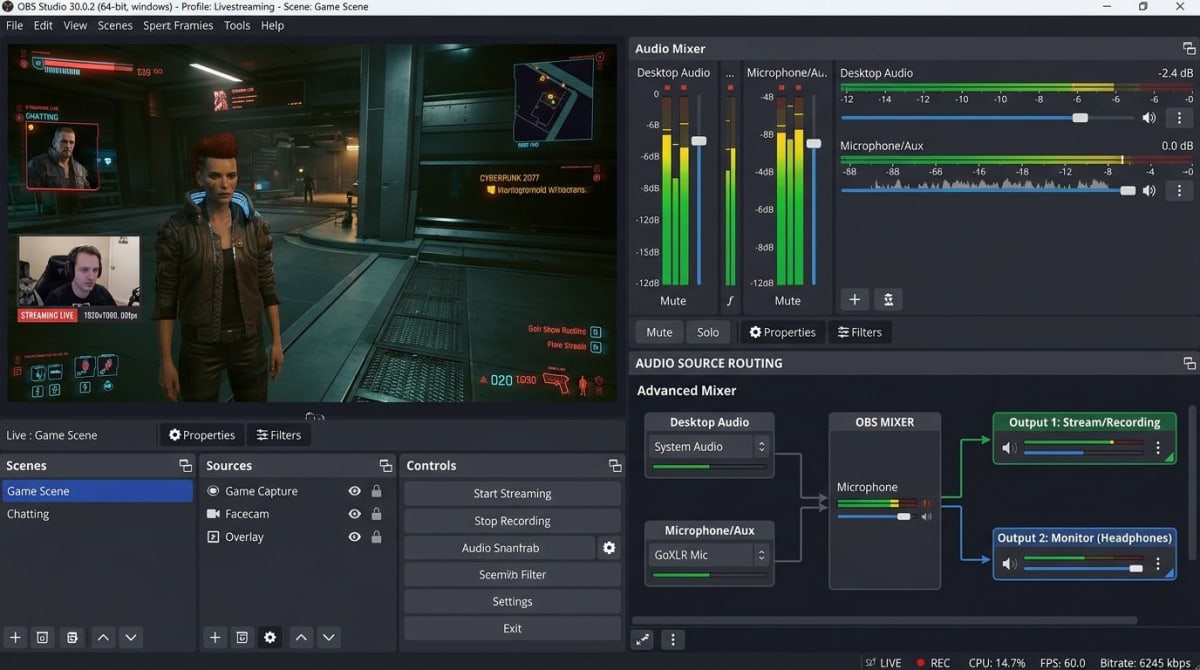1200x670 pixels.
Task: Pop out the Audio Mixer dock
Action: (1189, 49)
